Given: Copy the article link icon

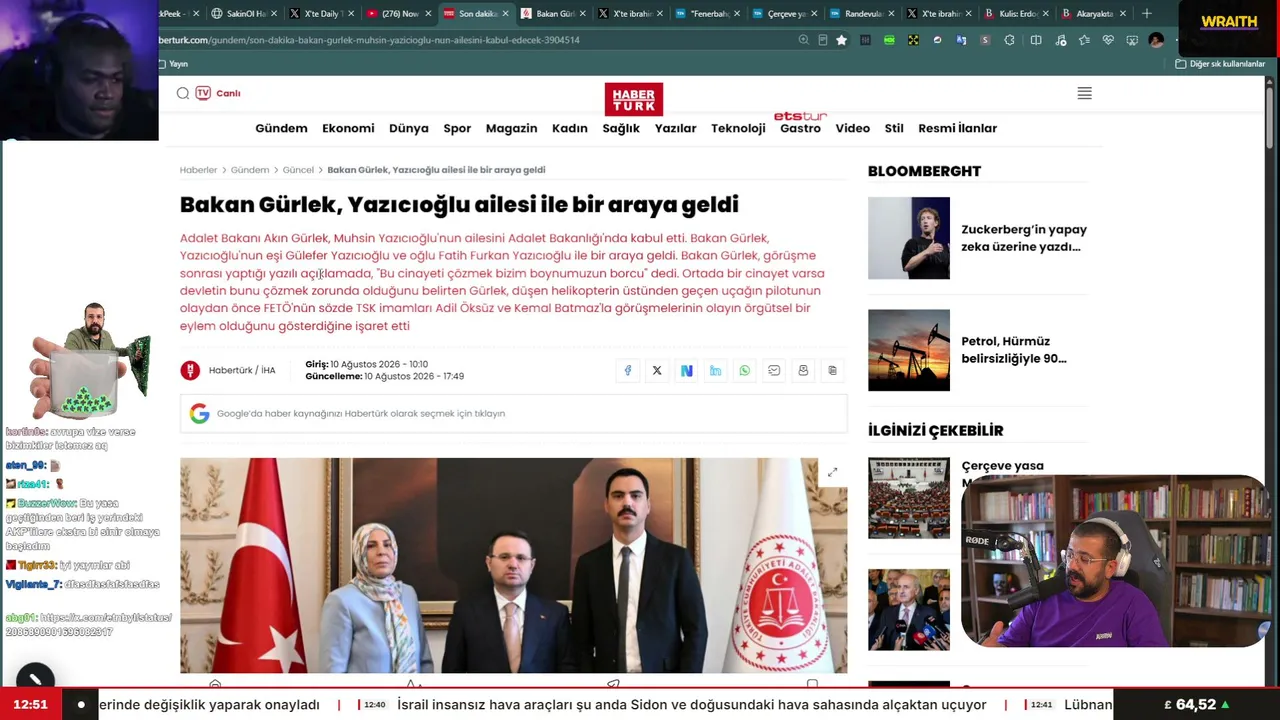Looking at the screenshot, I should click(832, 371).
